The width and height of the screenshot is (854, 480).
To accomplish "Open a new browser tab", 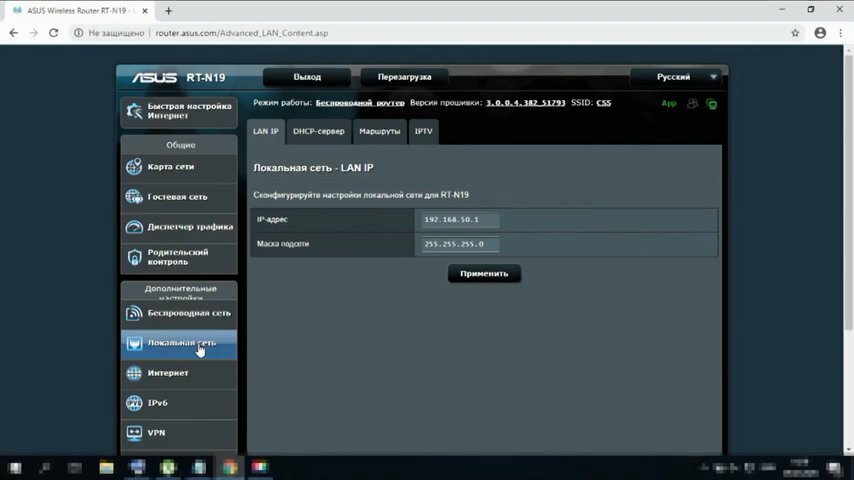I will click(168, 11).
